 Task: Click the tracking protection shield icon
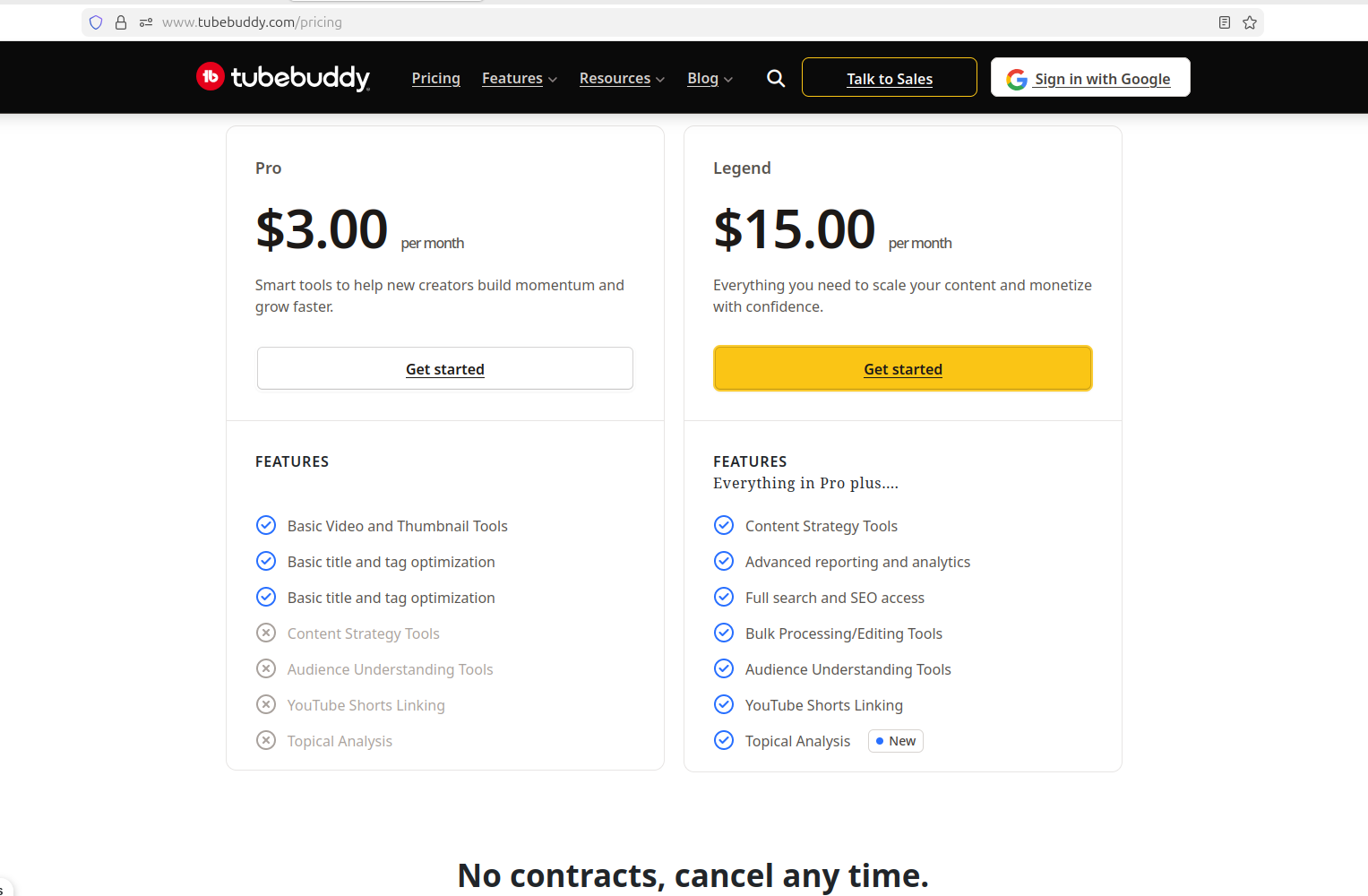(96, 22)
